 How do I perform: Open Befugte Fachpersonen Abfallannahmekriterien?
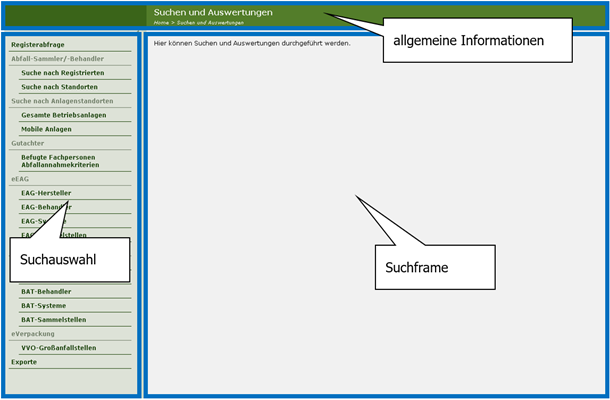pyautogui.click(x=67, y=160)
